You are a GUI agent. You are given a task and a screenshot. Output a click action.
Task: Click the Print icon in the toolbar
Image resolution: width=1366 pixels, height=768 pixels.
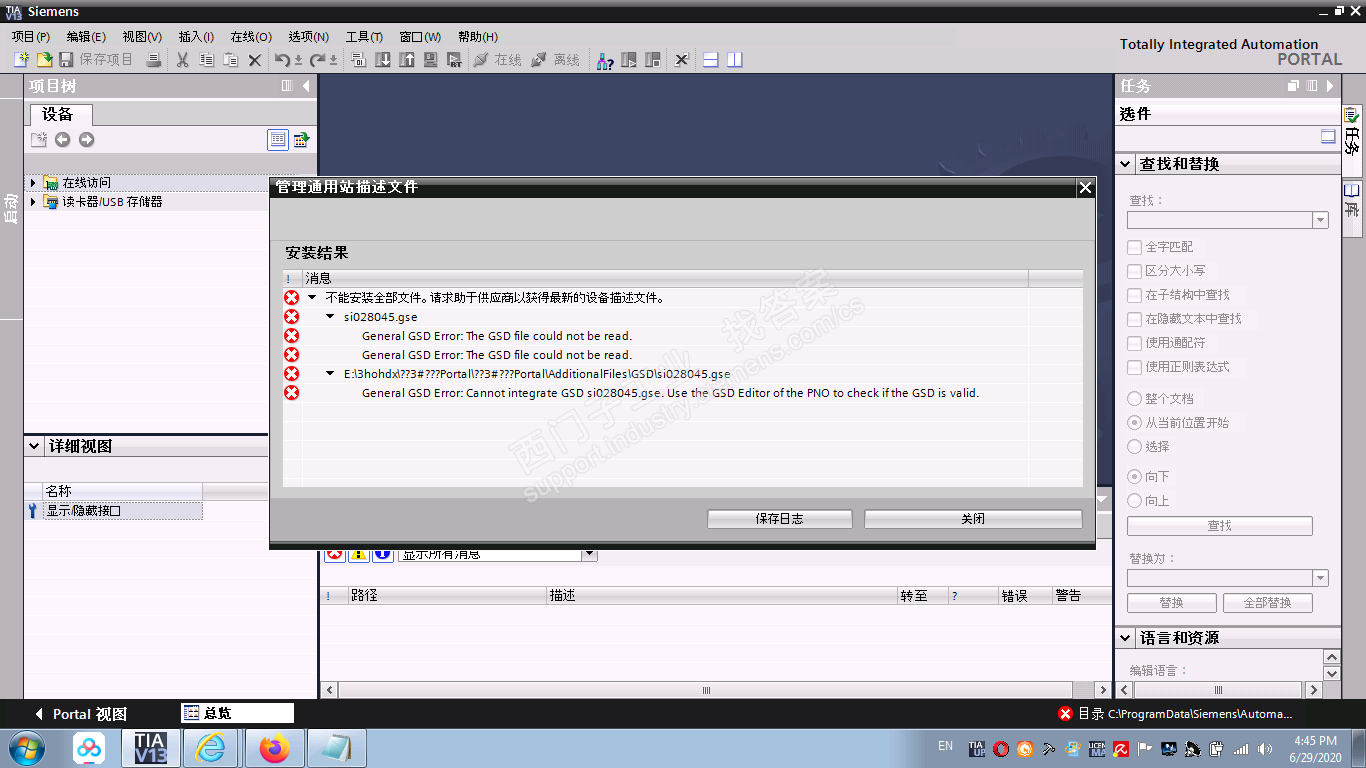point(154,60)
